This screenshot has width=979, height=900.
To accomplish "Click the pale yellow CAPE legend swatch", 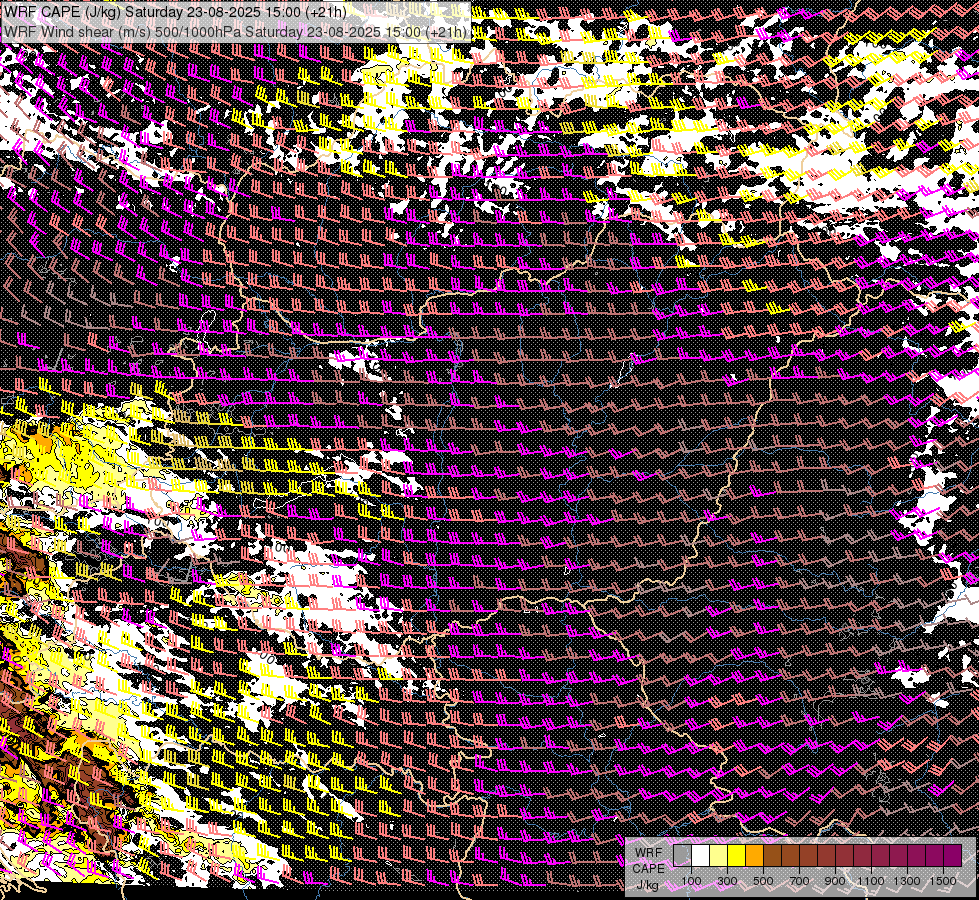I will pyautogui.click(x=719, y=856).
